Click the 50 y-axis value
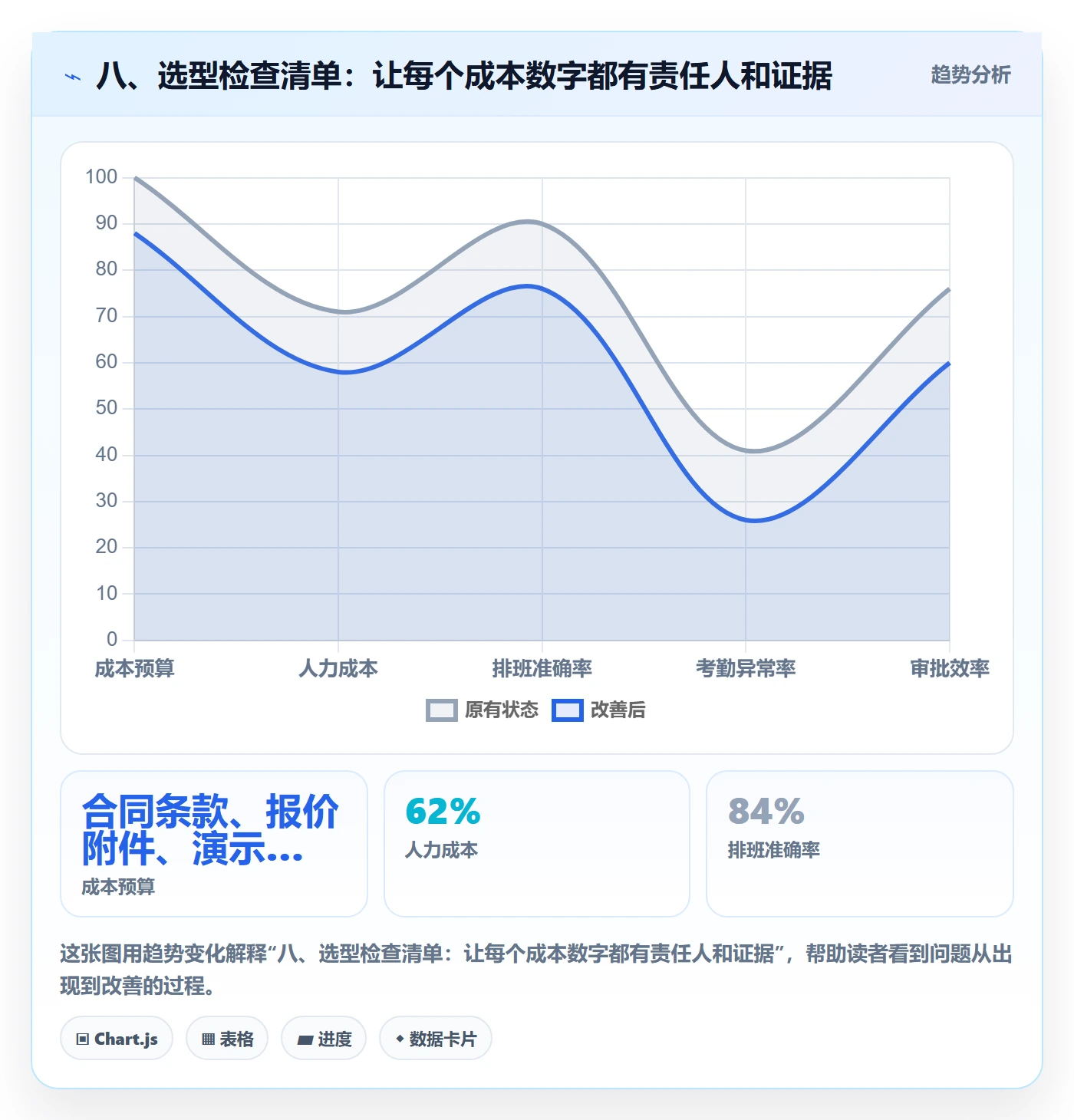The height and width of the screenshot is (1120, 1074). tap(107, 408)
